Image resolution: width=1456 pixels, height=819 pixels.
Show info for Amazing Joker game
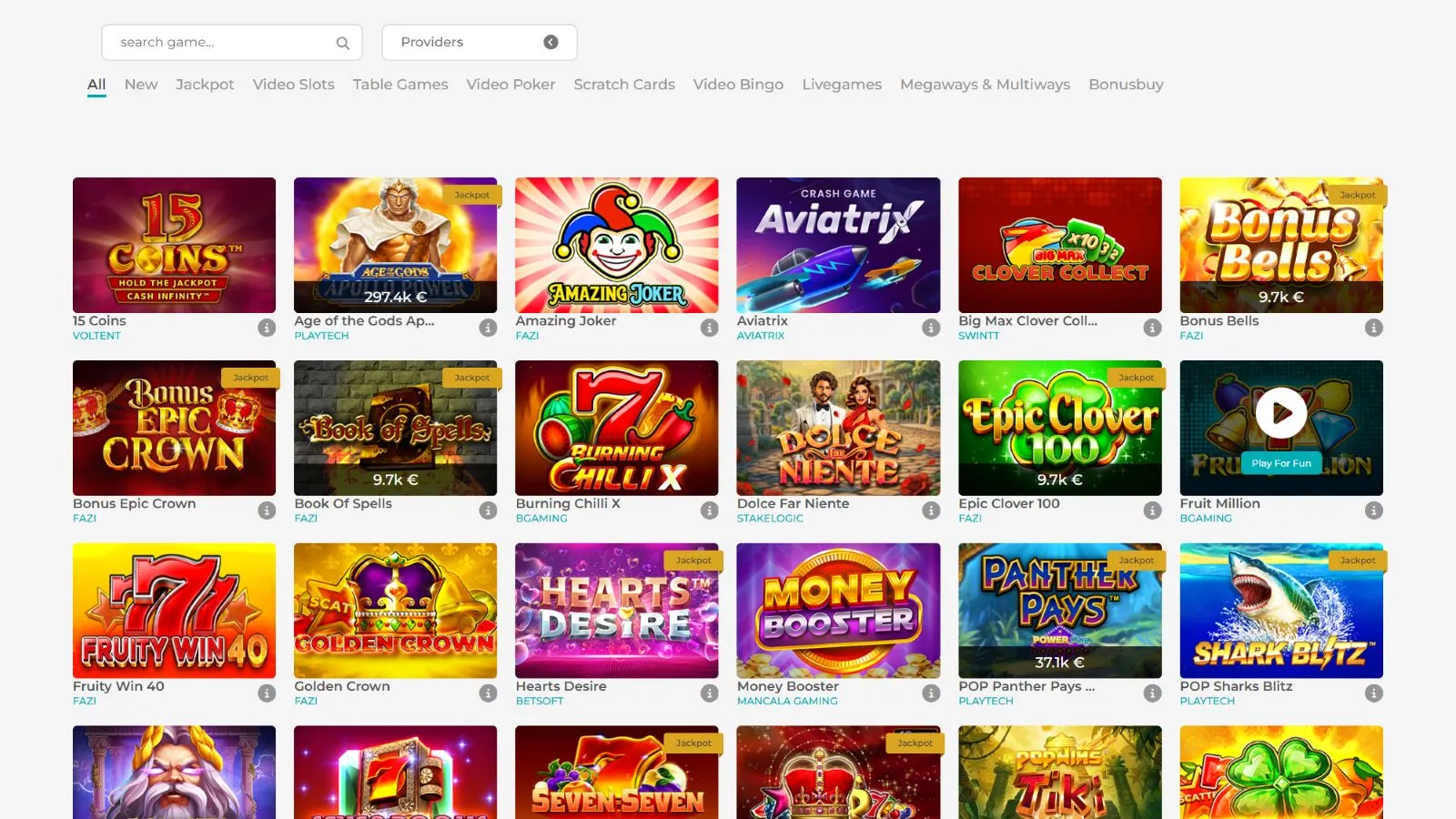point(710,328)
